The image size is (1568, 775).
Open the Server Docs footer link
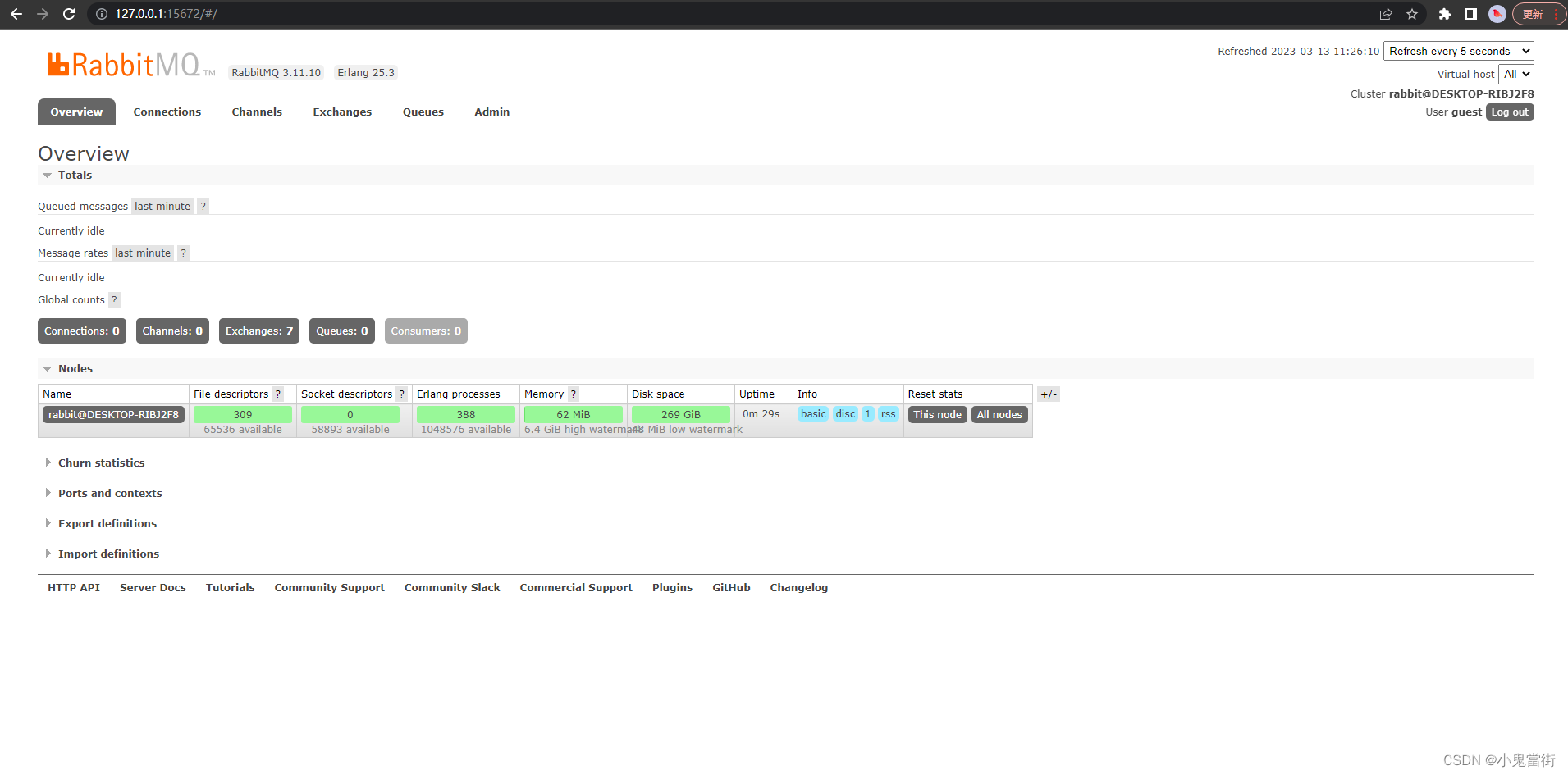point(153,588)
